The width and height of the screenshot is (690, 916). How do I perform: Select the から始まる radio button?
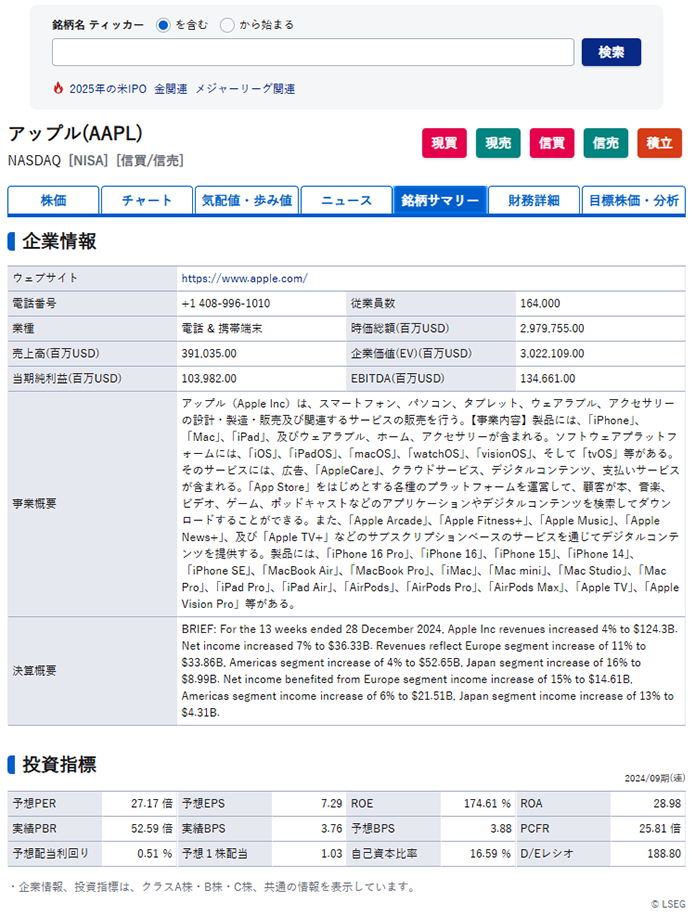[227, 25]
